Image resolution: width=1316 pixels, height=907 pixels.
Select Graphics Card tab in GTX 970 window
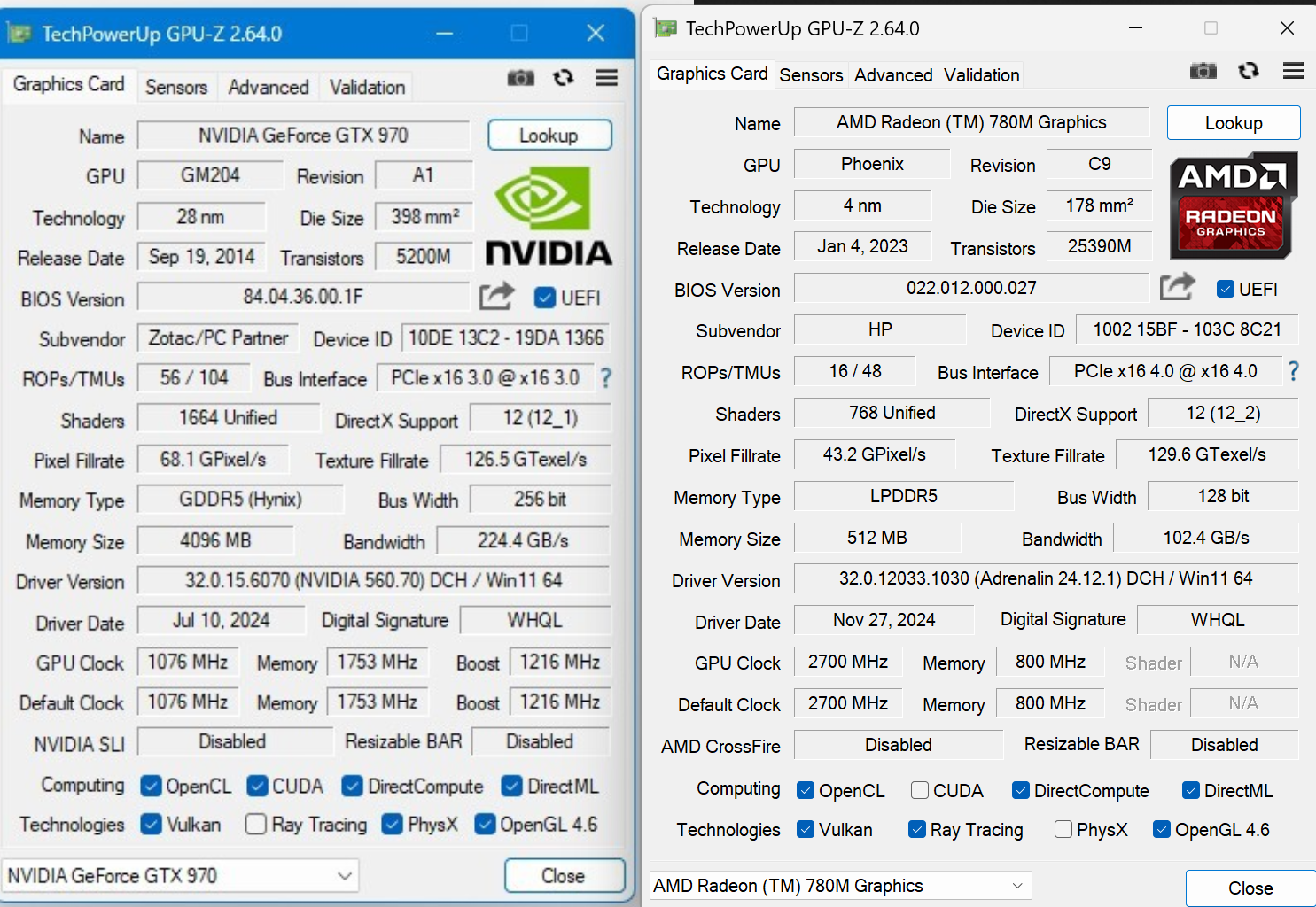click(69, 85)
